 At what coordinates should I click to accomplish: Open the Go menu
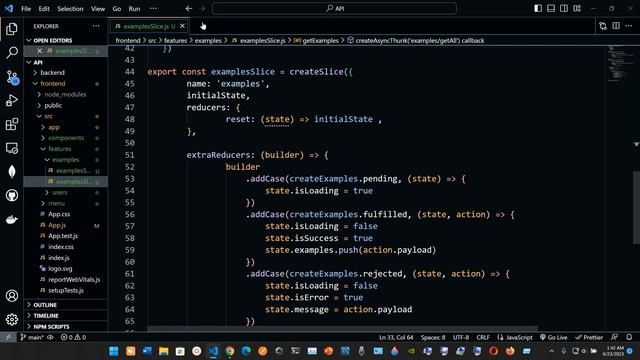pos(117,9)
